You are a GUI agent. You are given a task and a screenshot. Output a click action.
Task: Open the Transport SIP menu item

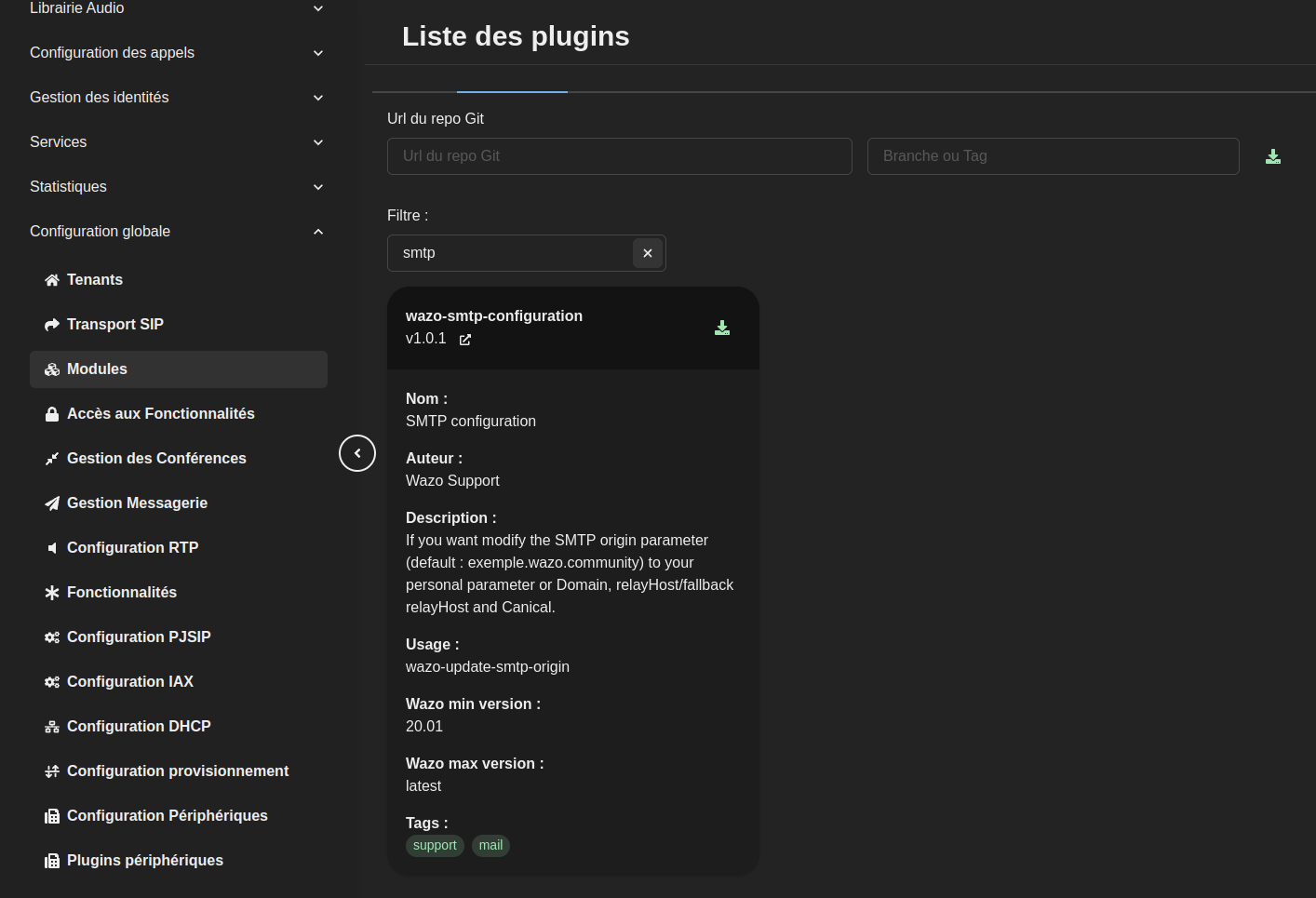114,324
